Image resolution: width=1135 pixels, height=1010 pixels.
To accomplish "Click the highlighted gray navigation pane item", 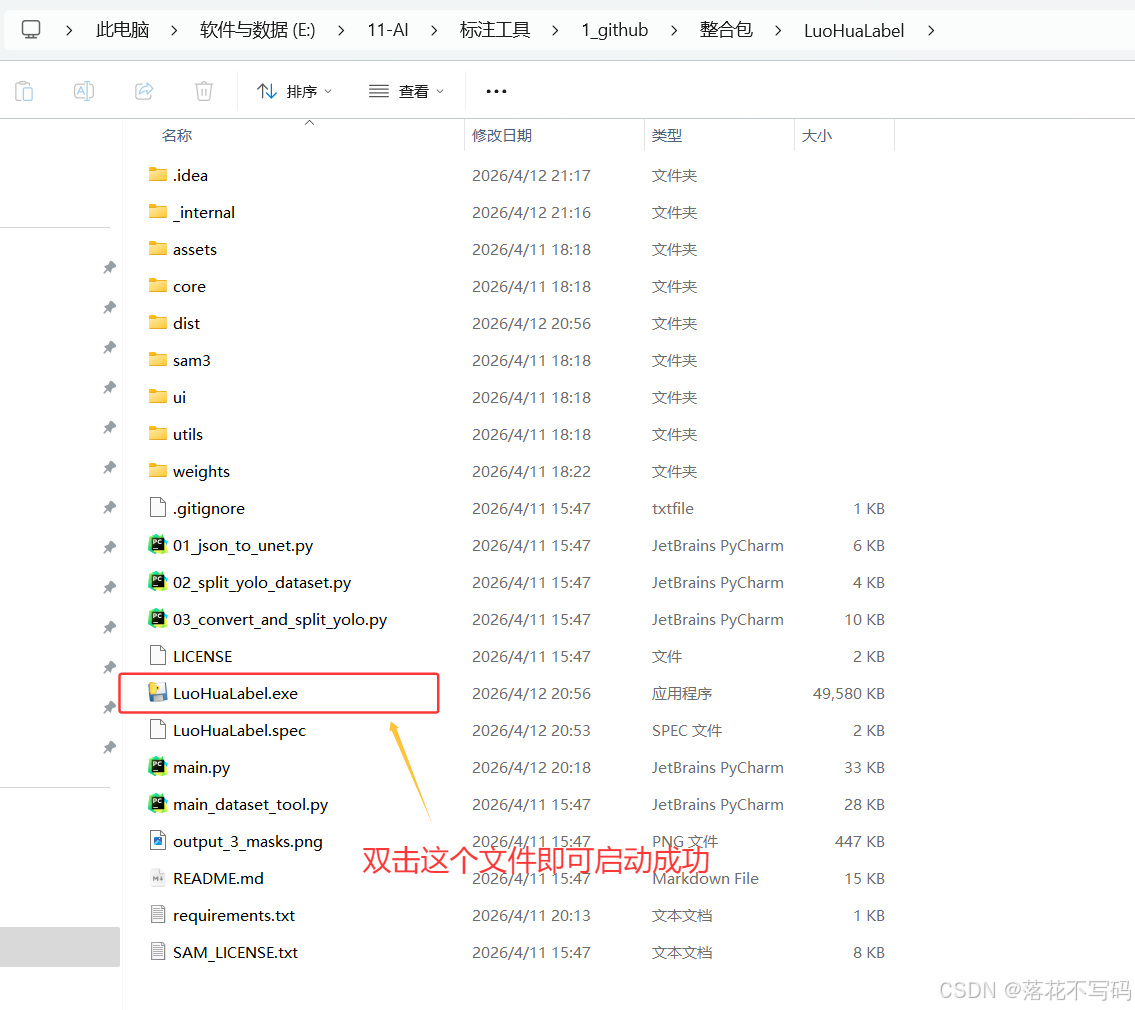I will click(60, 946).
